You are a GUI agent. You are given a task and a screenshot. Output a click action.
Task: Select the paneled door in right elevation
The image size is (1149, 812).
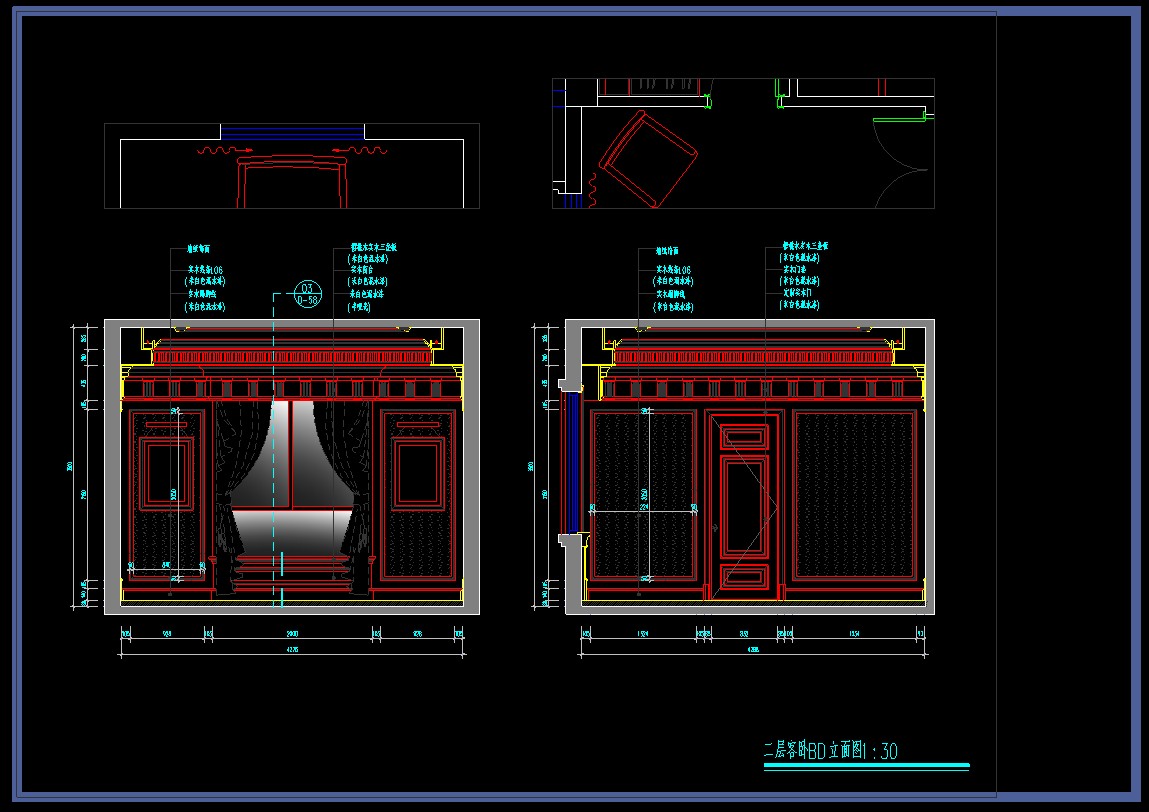point(745,505)
